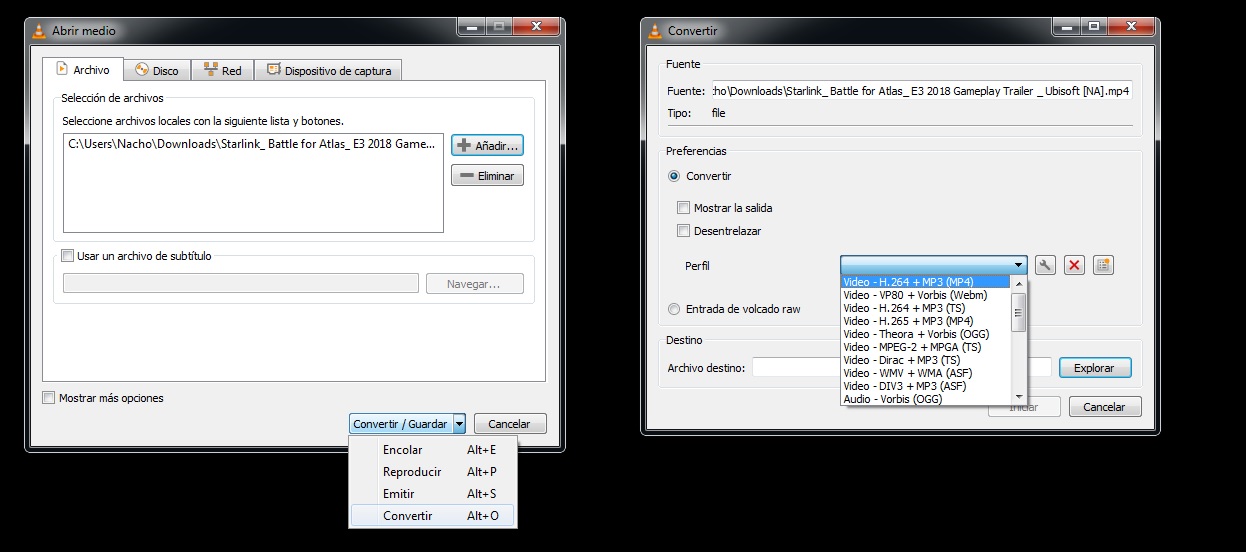
Task: Check the Desentrelazar option
Action: (684, 231)
